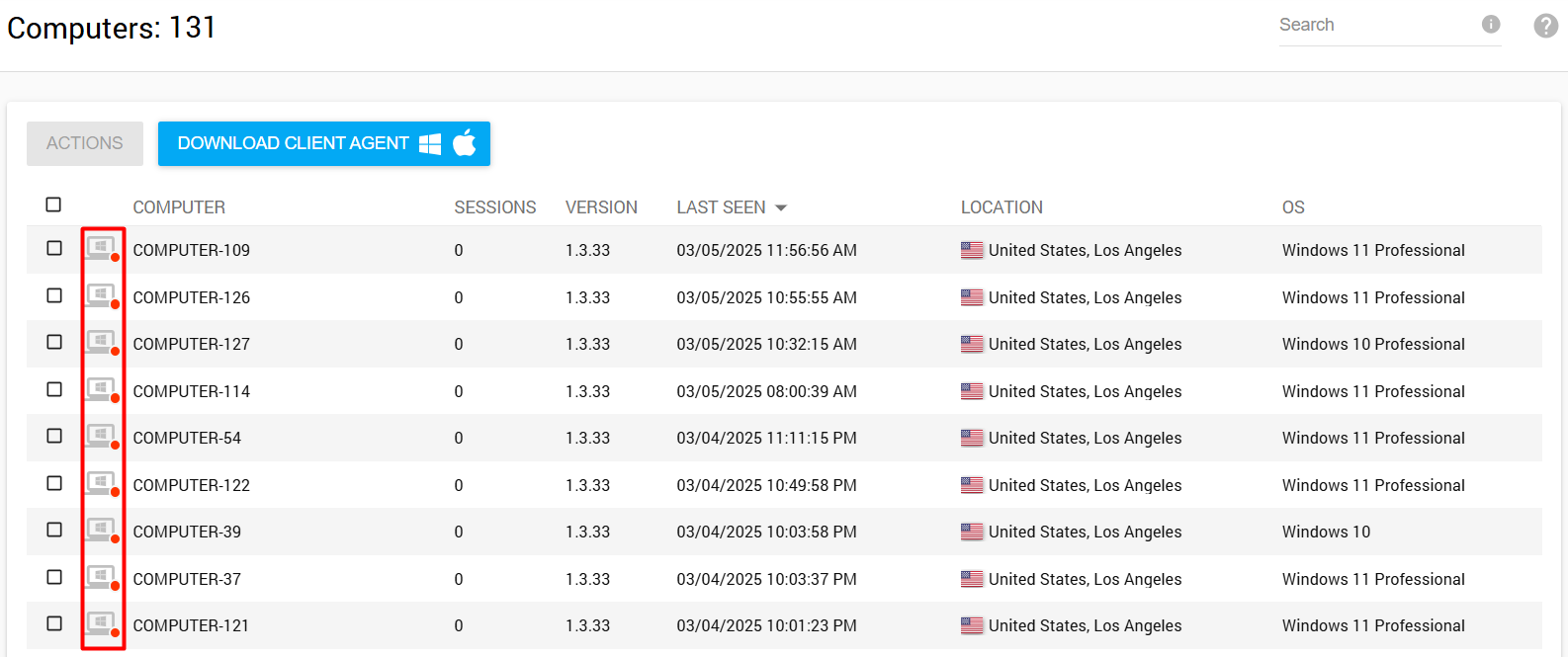Click the search info icon
The image size is (1568, 657).
coord(1491,25)
